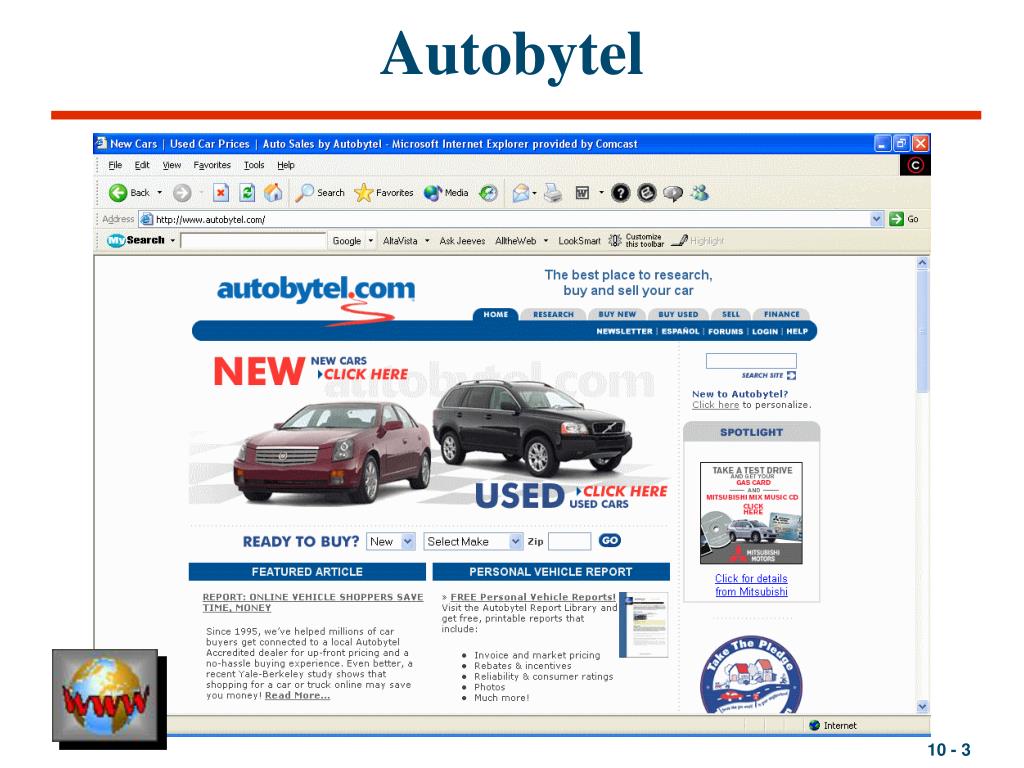Open History icon in toolbar

pyautogui.click(x=488, y=193)
